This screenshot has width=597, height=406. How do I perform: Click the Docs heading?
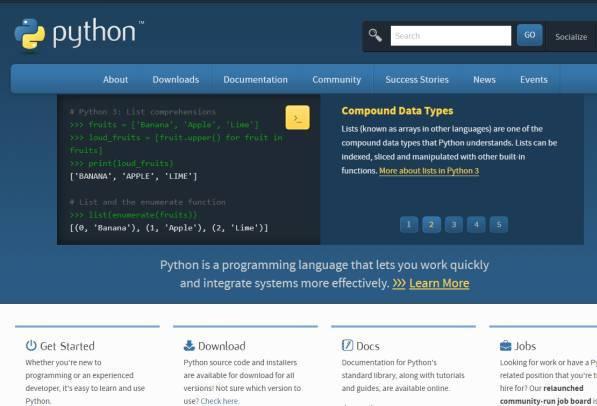tap(367, 346)
